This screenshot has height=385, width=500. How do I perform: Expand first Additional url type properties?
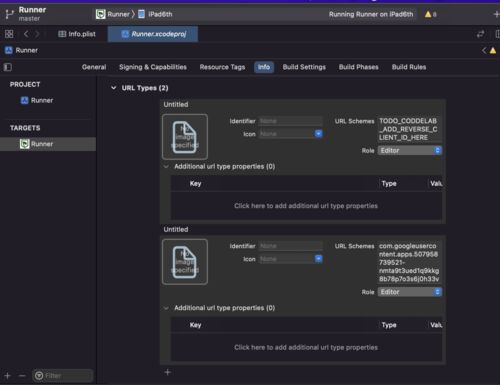tap(166, 167)
